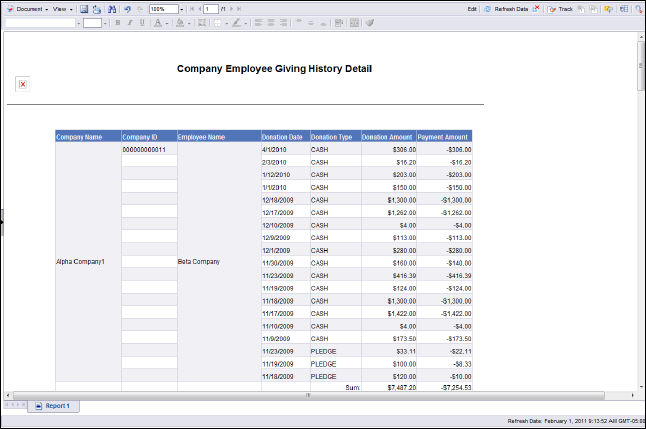This screenshot has width=646, height=429.
Task: Go to the next page arrow
Action: pyautogui.click(x=229, y=8)
